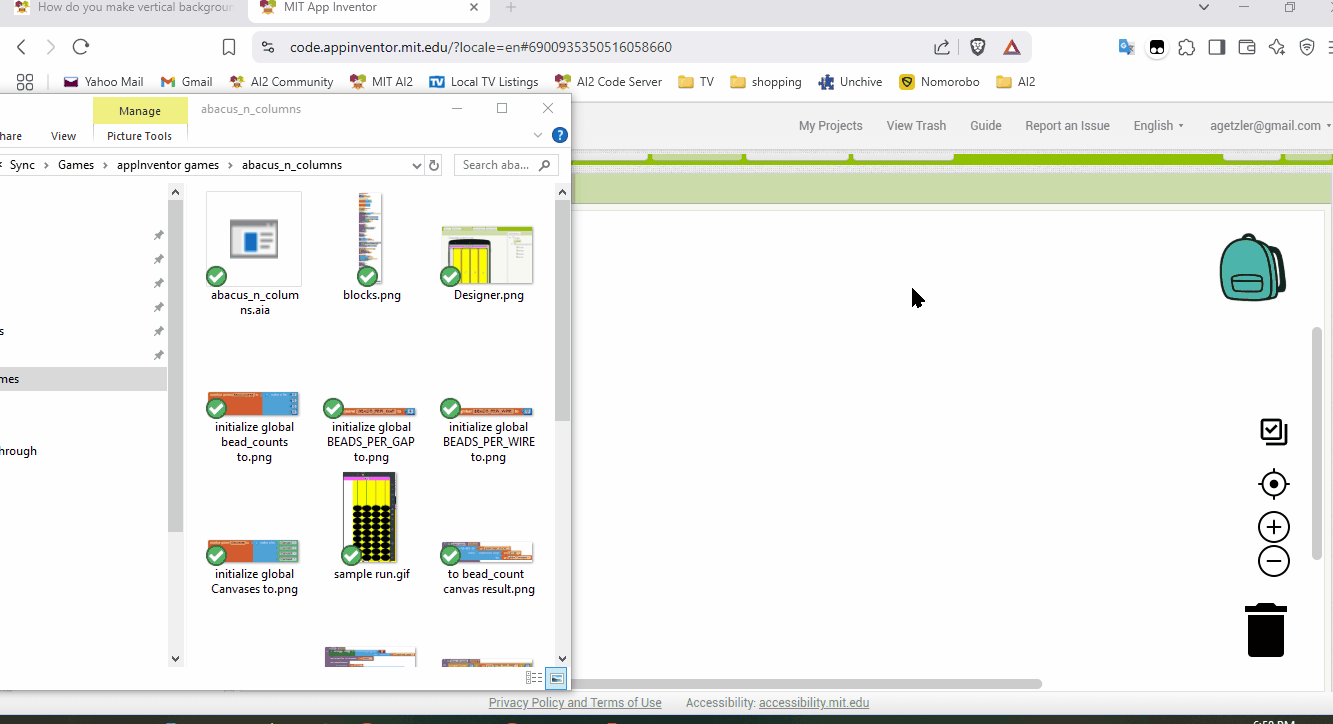Open the Picture Tools tab
The image size is (1333, 724).
[x=140, y=136]
